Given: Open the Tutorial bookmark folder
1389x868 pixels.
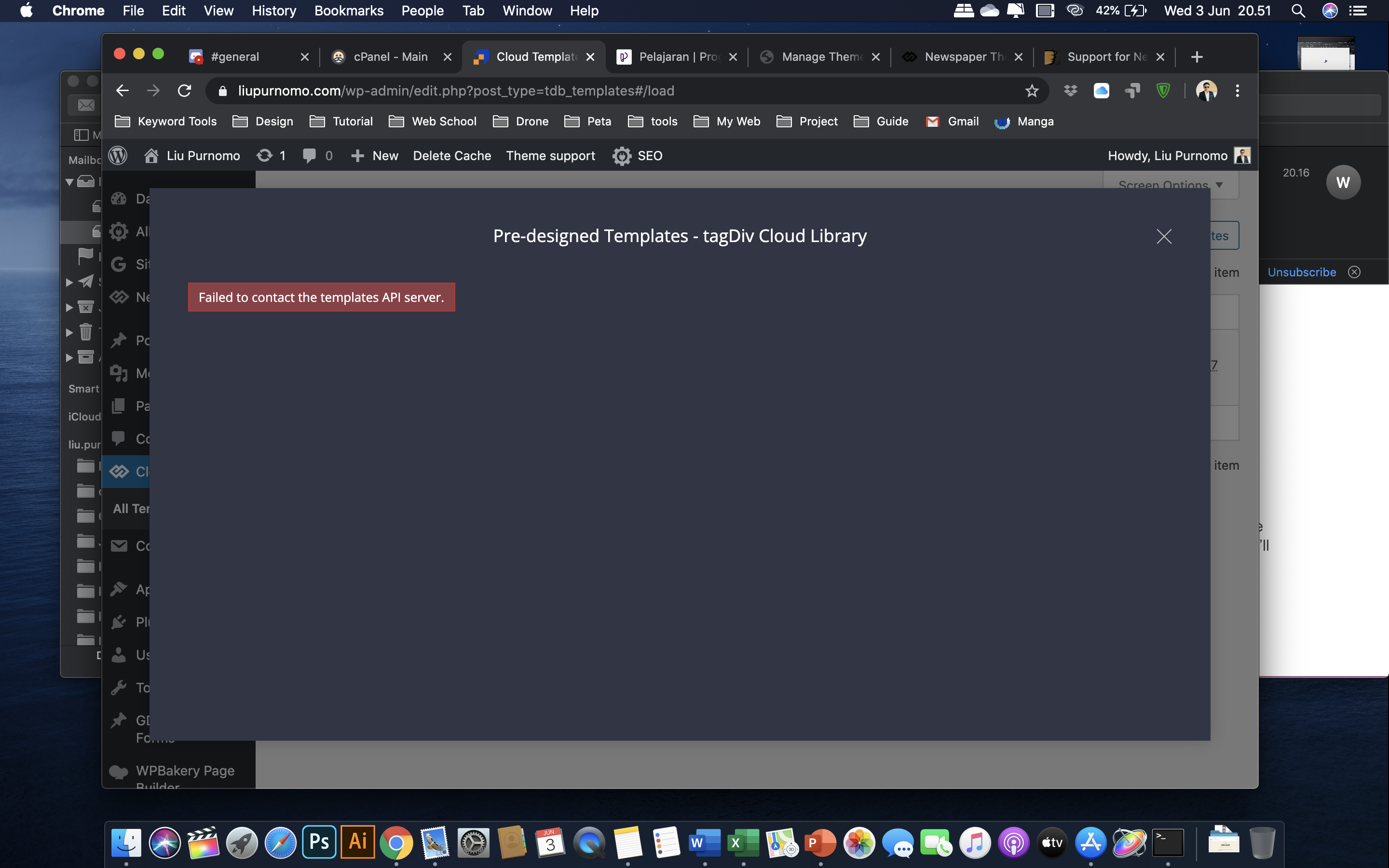Looking at the screenshot, I should click(x=341, y=122).
